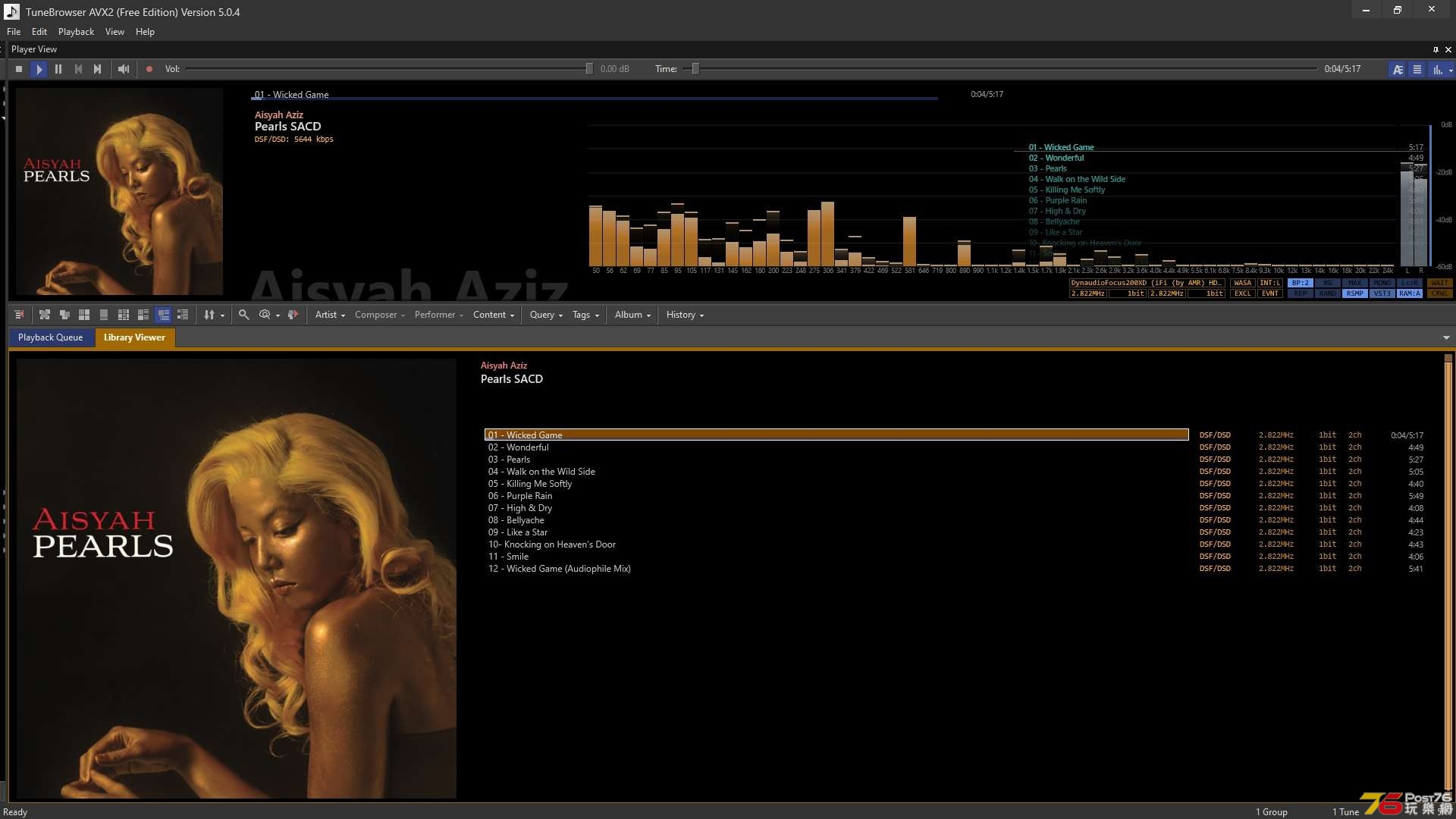Open the History dropdown
The image size is (1456, 819).
point(685,315)
